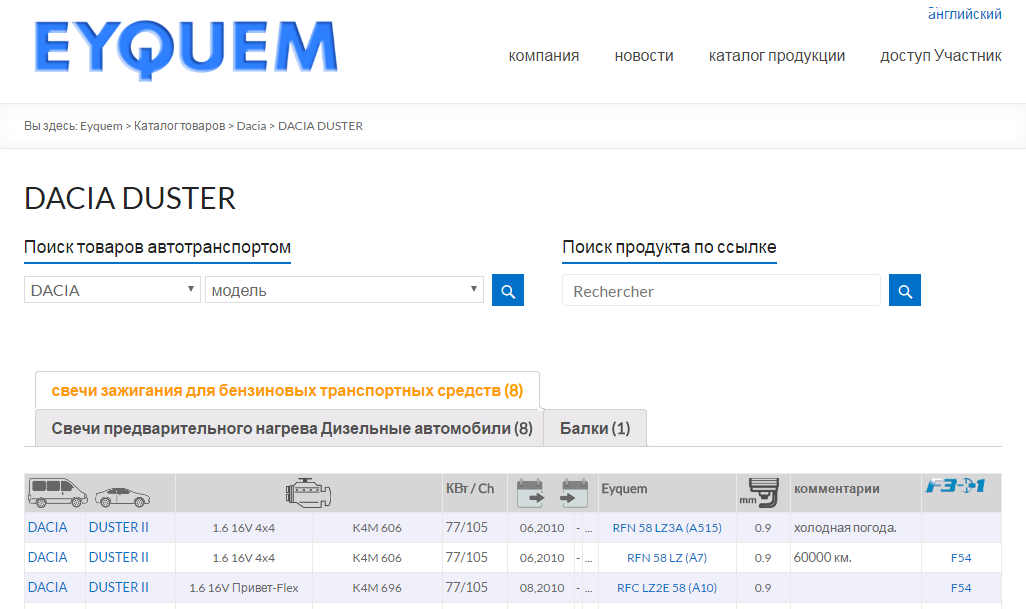Image resolution: width=1026 pixels, height=609 pixels.
Task: Click DUSTER II in the RFN 58 LZ3A row
Action: 118,527
